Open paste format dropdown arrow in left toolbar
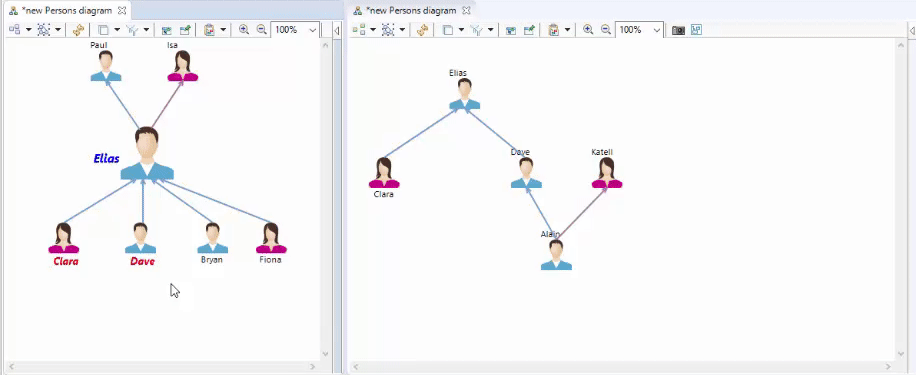This screenshot has width=916, height=375. tap(223, 30)
